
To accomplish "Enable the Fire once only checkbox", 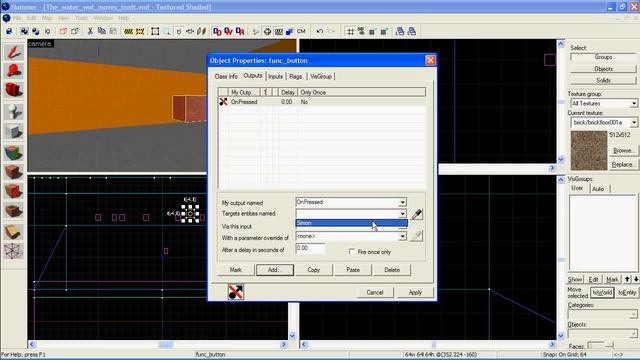I will click(x=352, y=252).
